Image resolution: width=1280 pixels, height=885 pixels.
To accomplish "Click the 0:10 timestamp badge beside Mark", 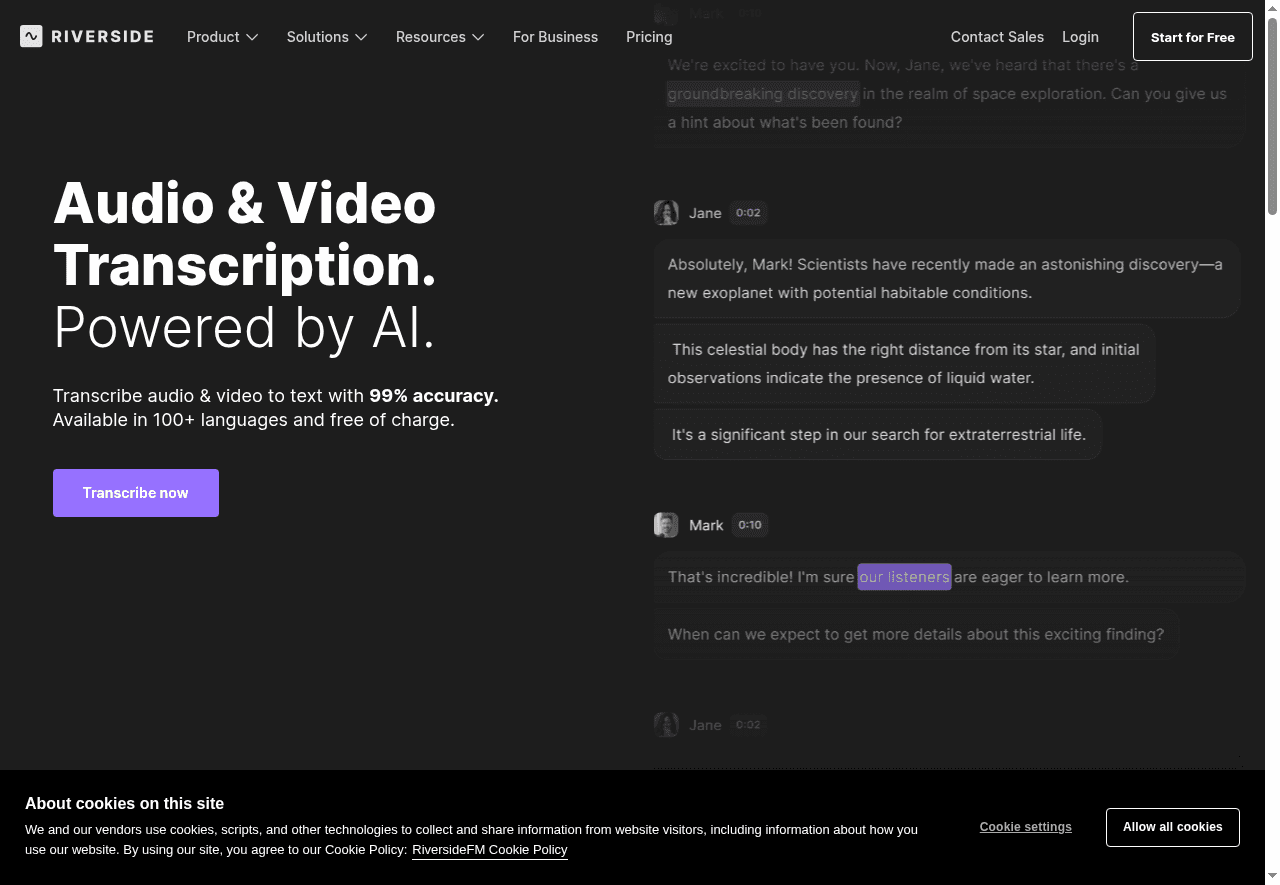I will 749,525.
